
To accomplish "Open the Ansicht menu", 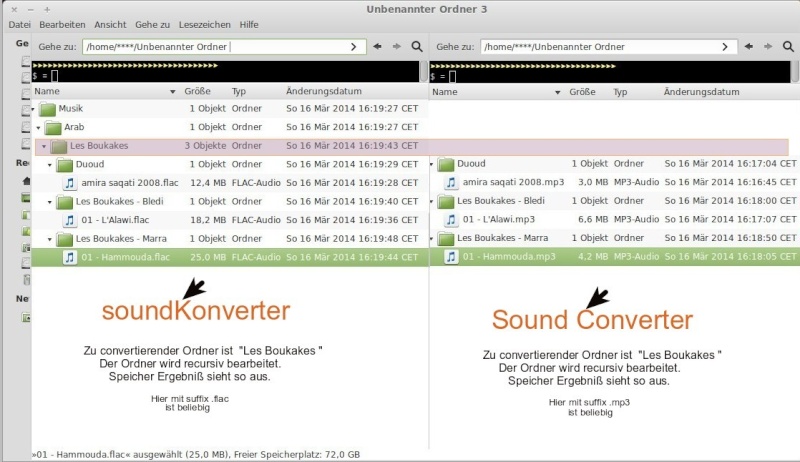I will tap(110, 23).
